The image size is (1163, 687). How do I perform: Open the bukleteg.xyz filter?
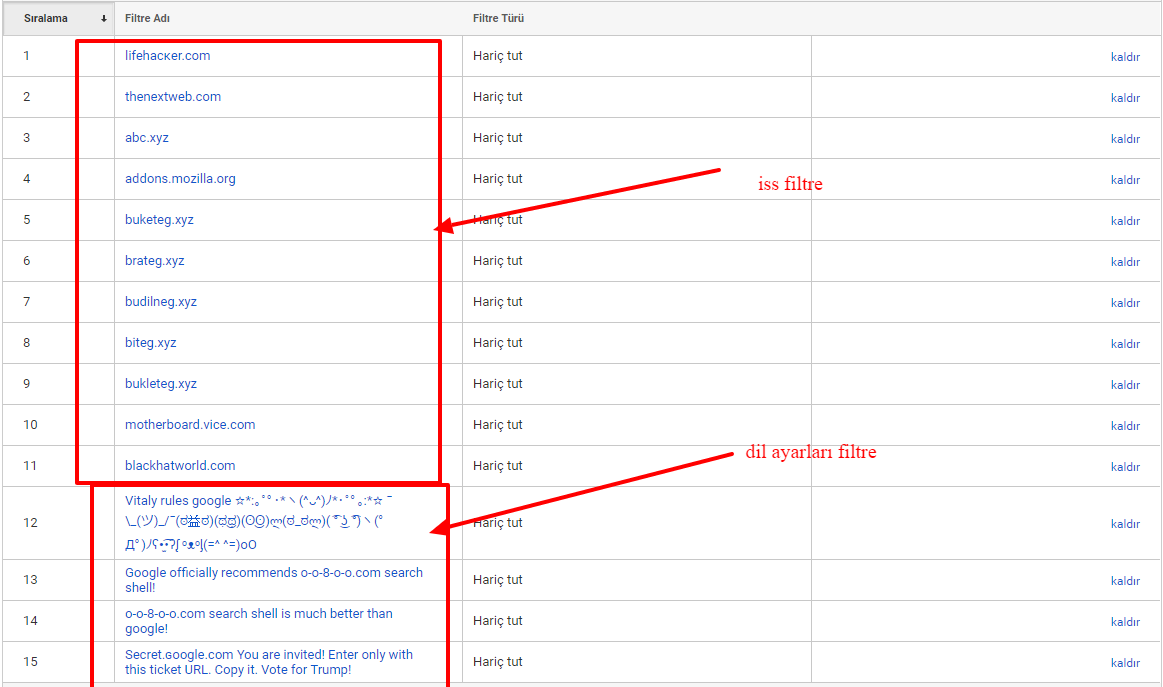point(161,384)
